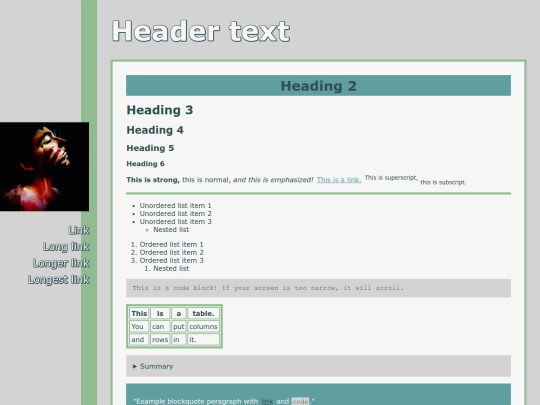Open the Longer link in sidebar
Image resolution: width=540 pixels, height=405 pixels.
click(x=61, y=263)
